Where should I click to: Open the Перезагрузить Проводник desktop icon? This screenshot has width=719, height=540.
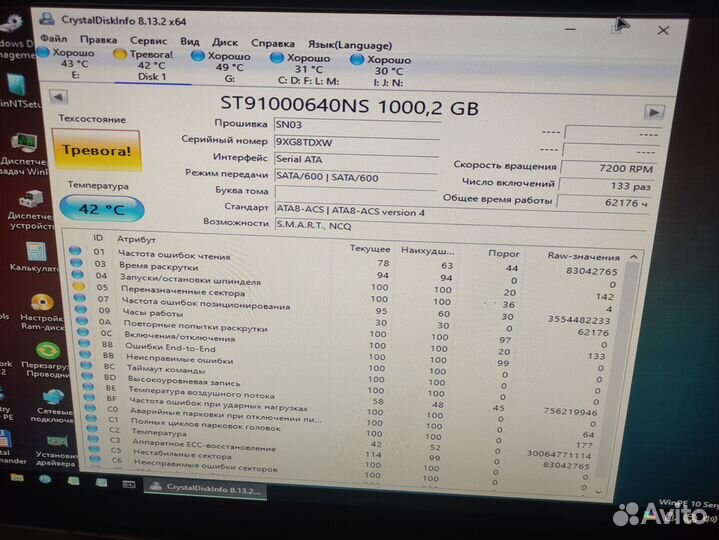click(46, 360)
